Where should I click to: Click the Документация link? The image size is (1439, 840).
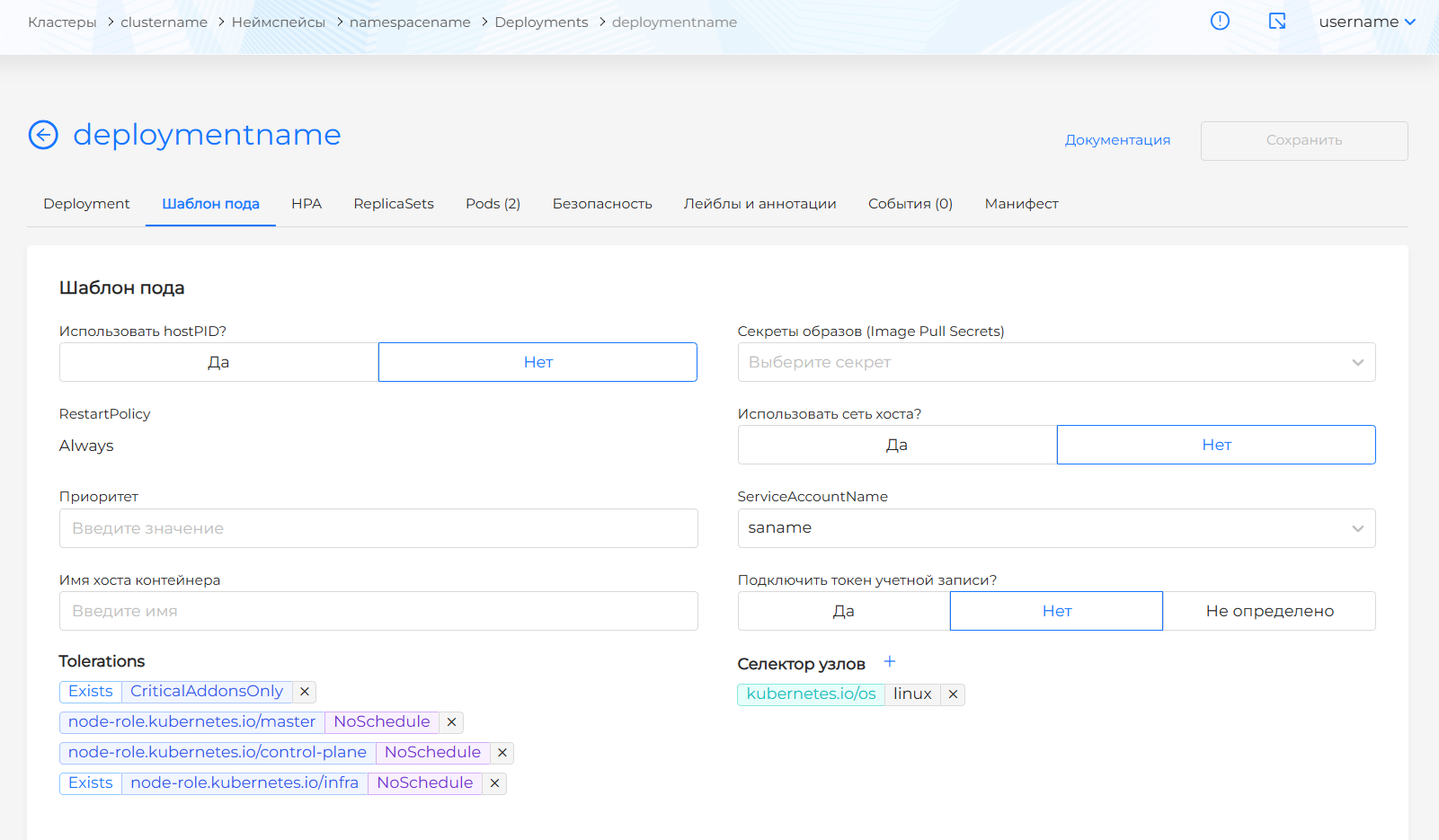tap(1117, 140)
